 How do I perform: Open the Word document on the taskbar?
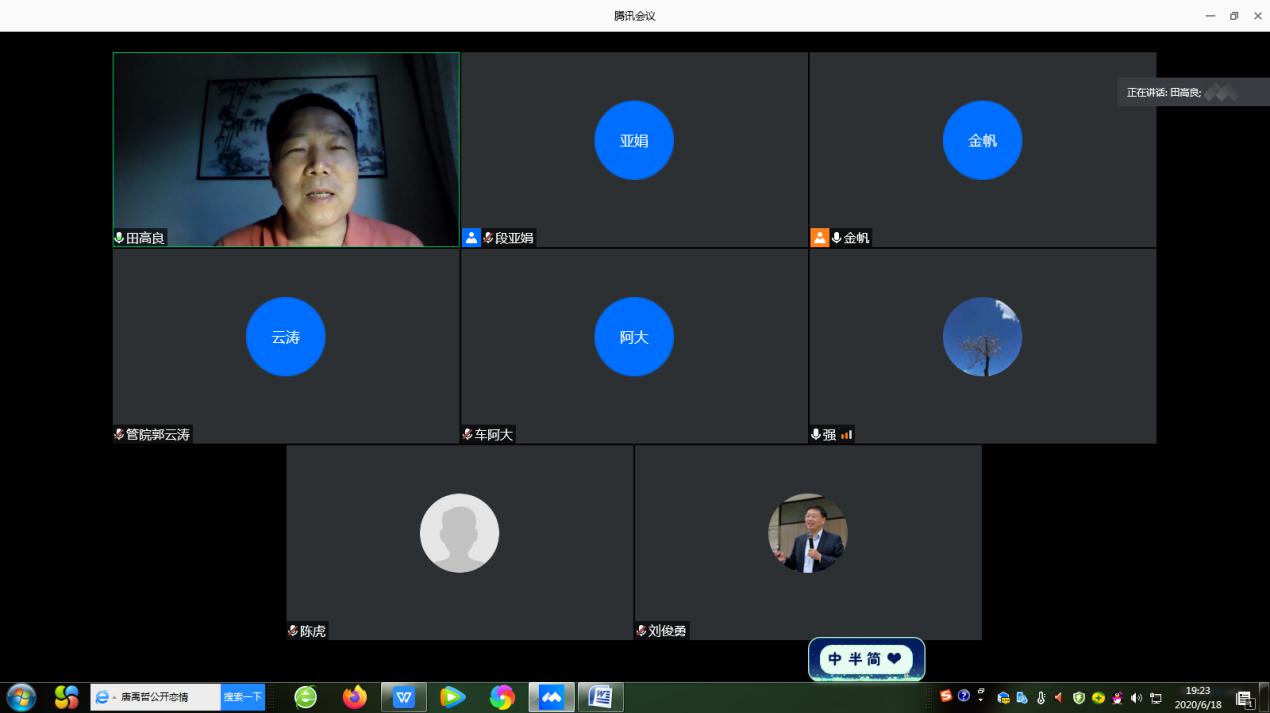(600, 697)
